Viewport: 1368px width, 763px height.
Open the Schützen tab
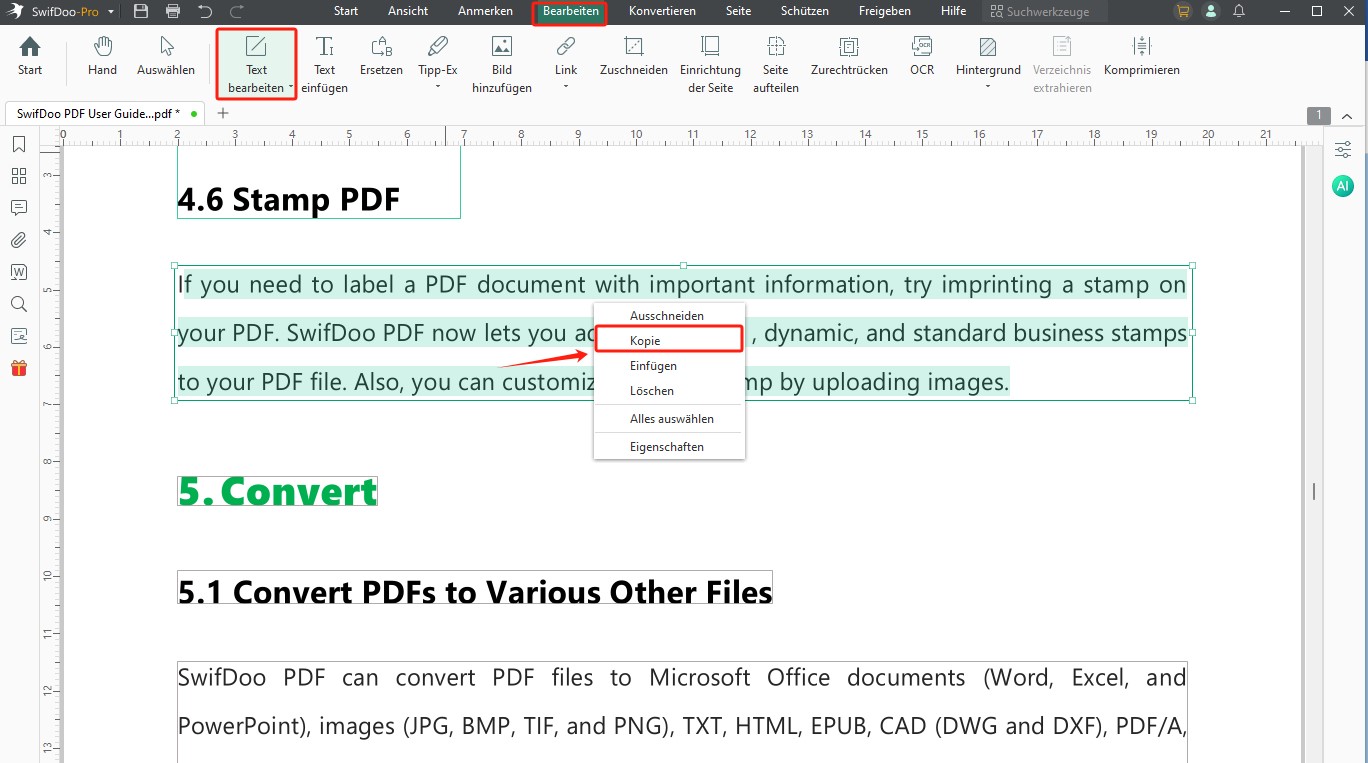coord(805,11)
